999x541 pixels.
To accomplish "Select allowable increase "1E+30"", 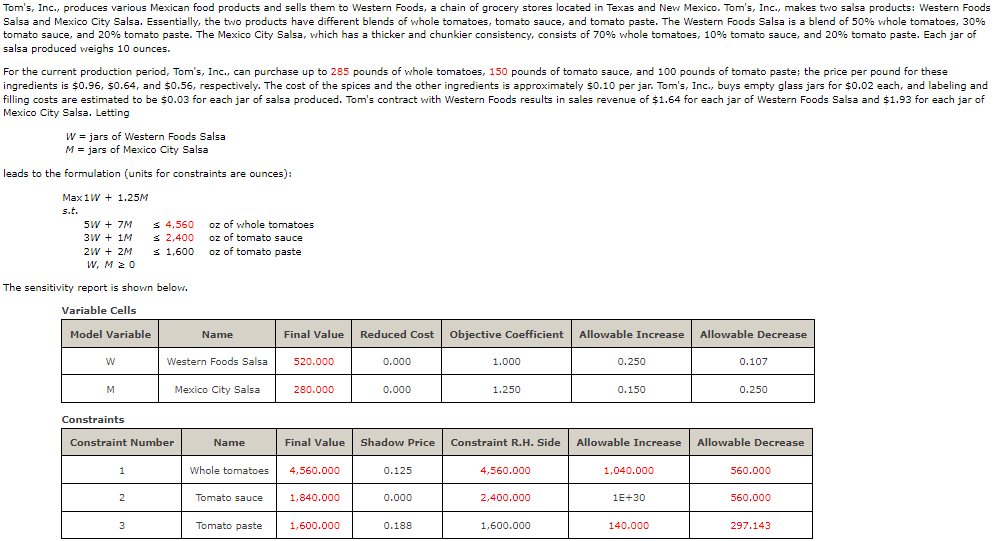I will (629, 498).
